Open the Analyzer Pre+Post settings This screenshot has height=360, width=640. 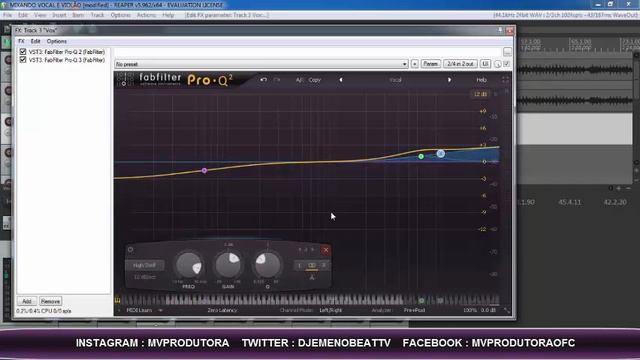414,310
